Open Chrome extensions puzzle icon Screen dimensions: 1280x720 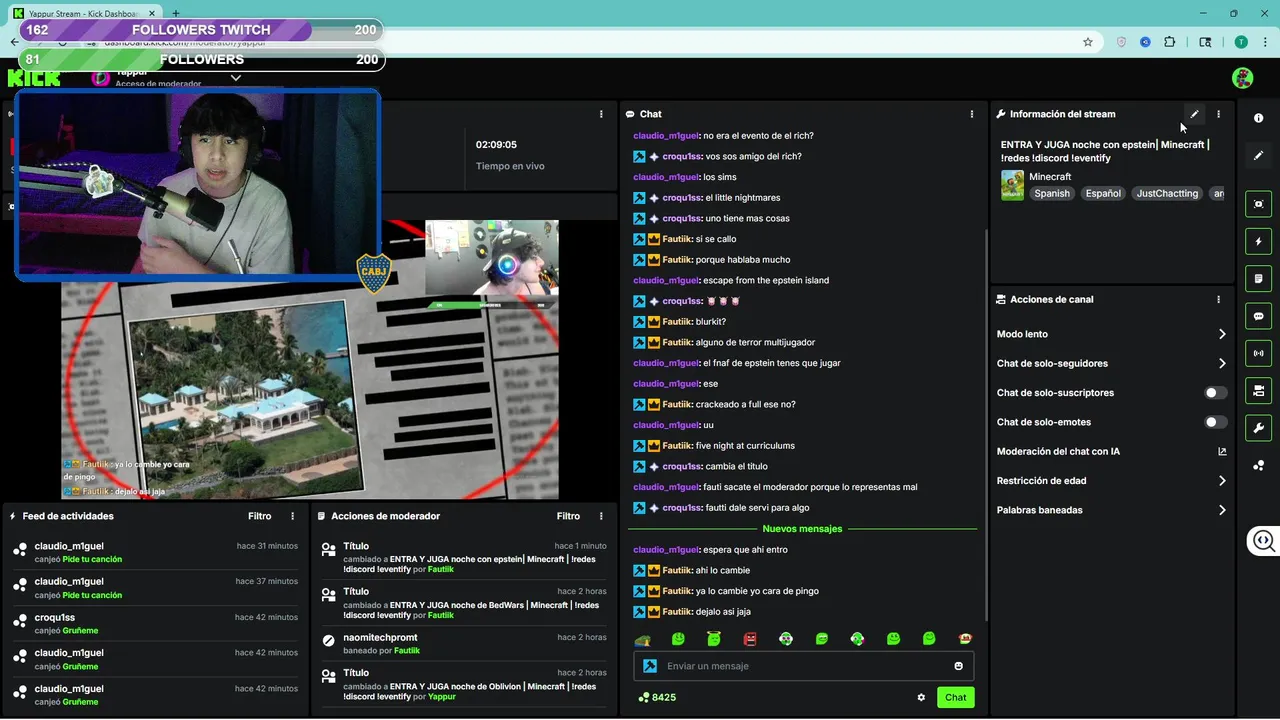[1169, 42]
